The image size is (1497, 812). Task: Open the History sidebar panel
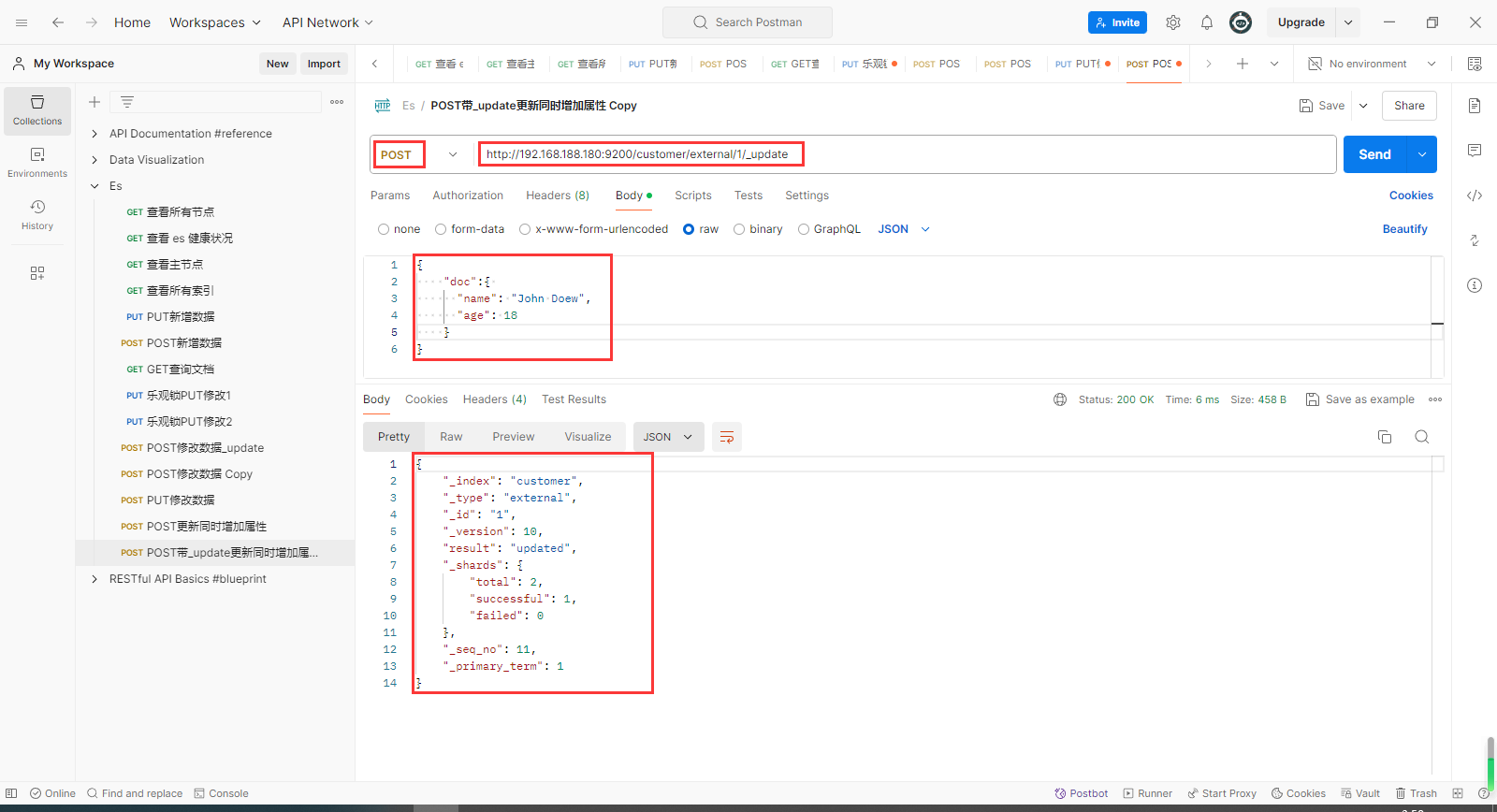pos(37,215)
